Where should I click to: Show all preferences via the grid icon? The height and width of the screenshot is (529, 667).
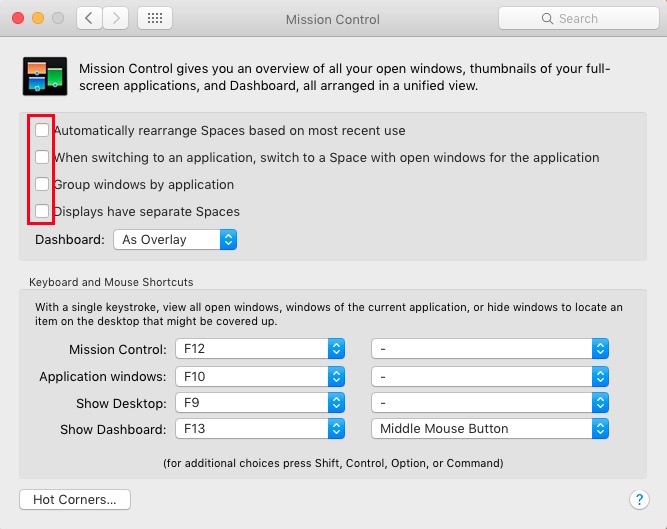click(x=155, y=18)
